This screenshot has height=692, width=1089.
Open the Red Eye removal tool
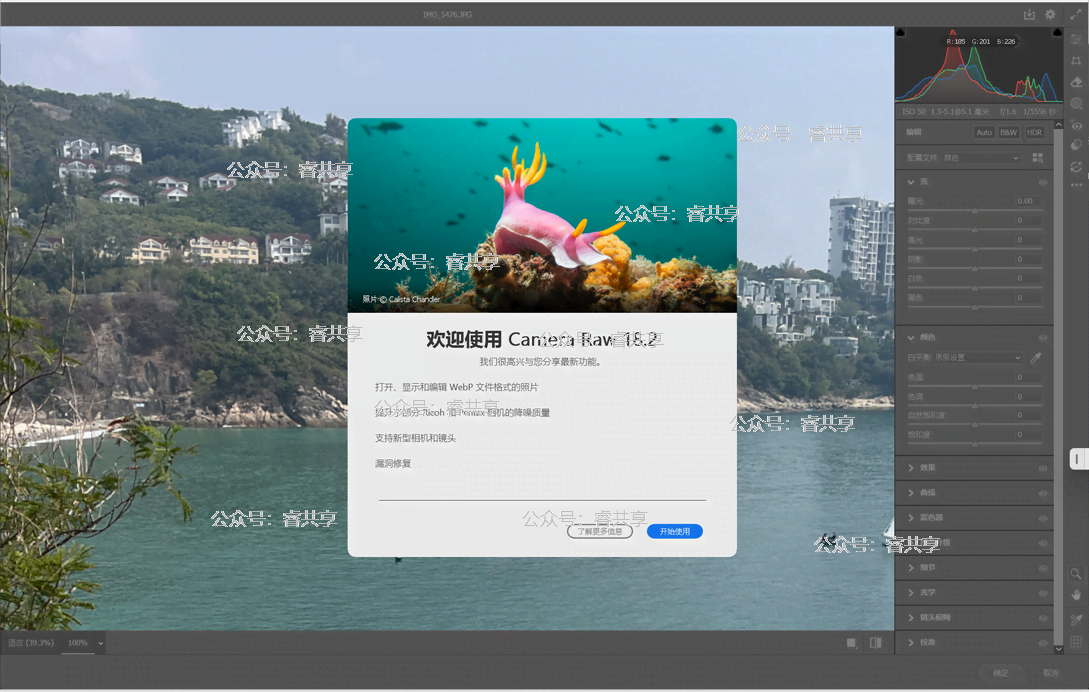pos(1076,125)
